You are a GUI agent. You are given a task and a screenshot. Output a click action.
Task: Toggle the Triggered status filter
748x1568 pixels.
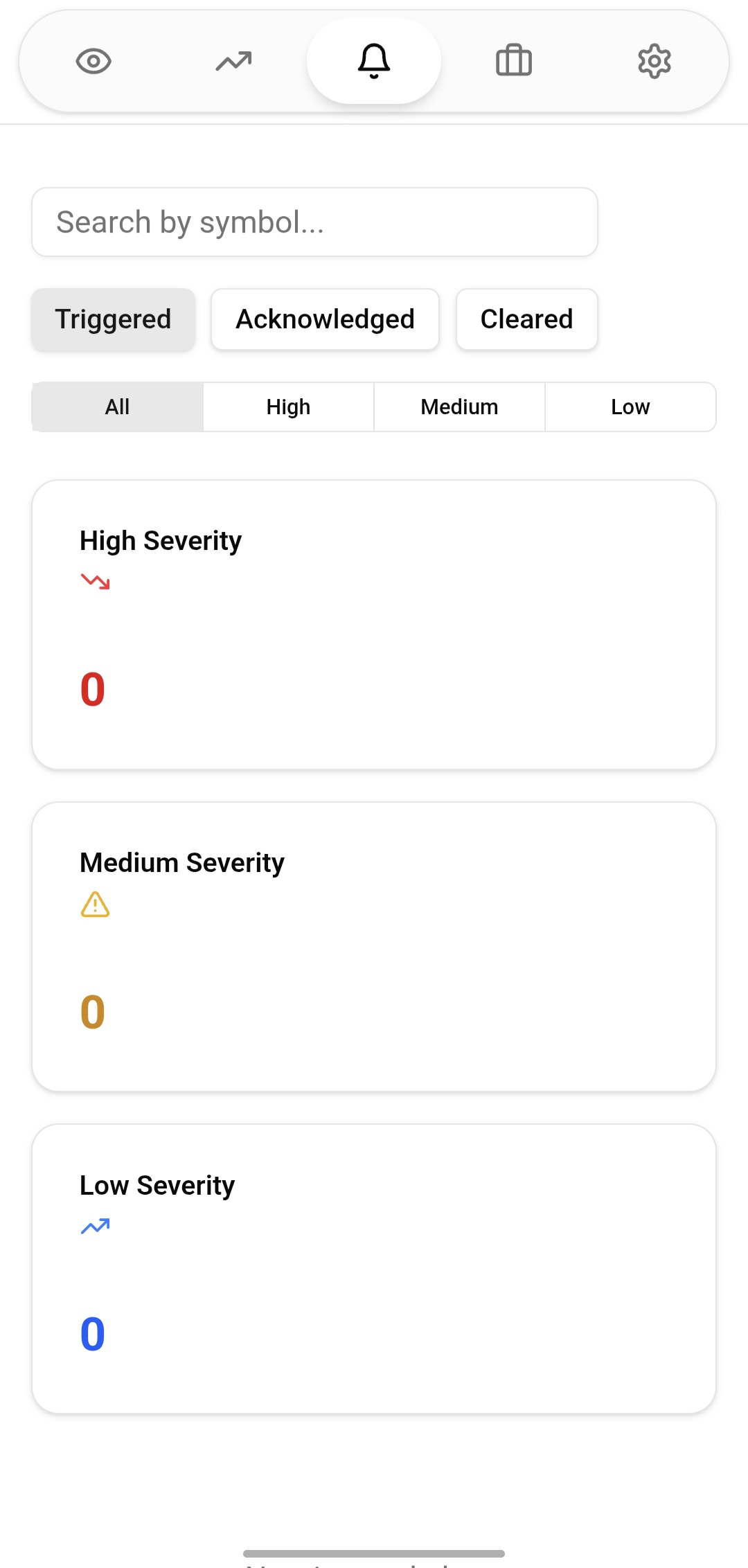coord(113,319)
